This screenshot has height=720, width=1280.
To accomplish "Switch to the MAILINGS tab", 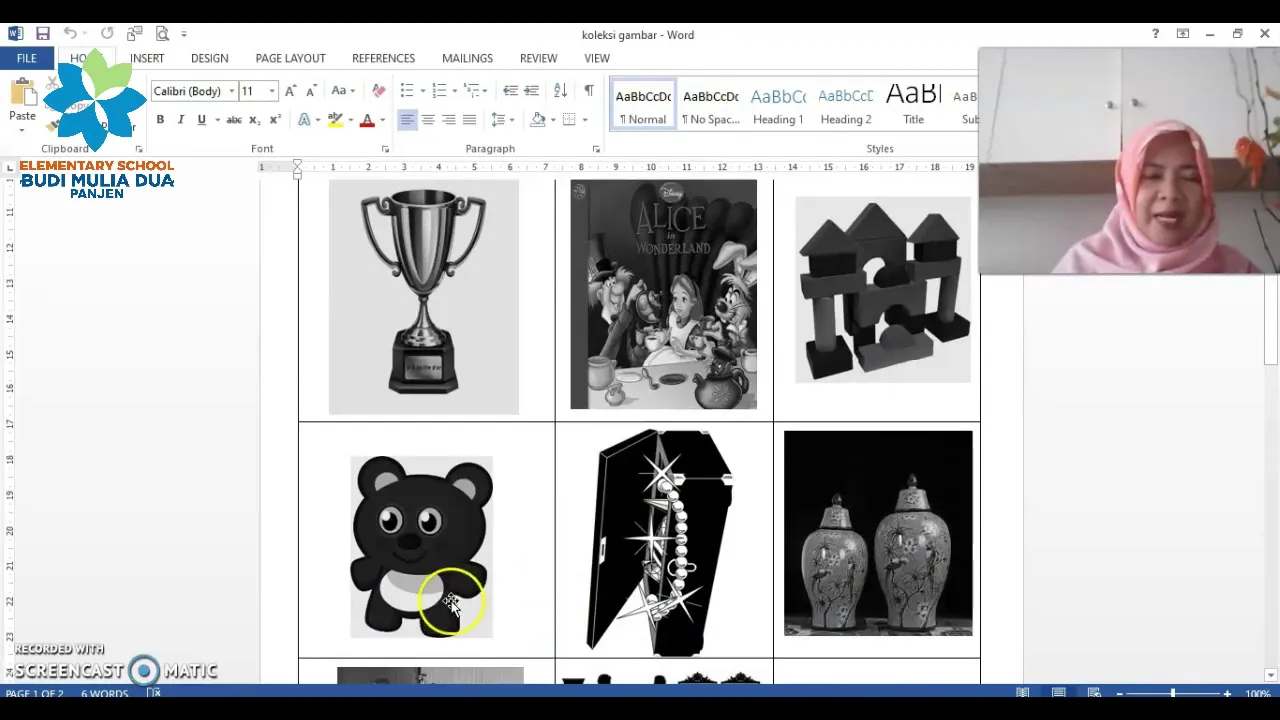I will pyautogui.click(x=467, y=58).
